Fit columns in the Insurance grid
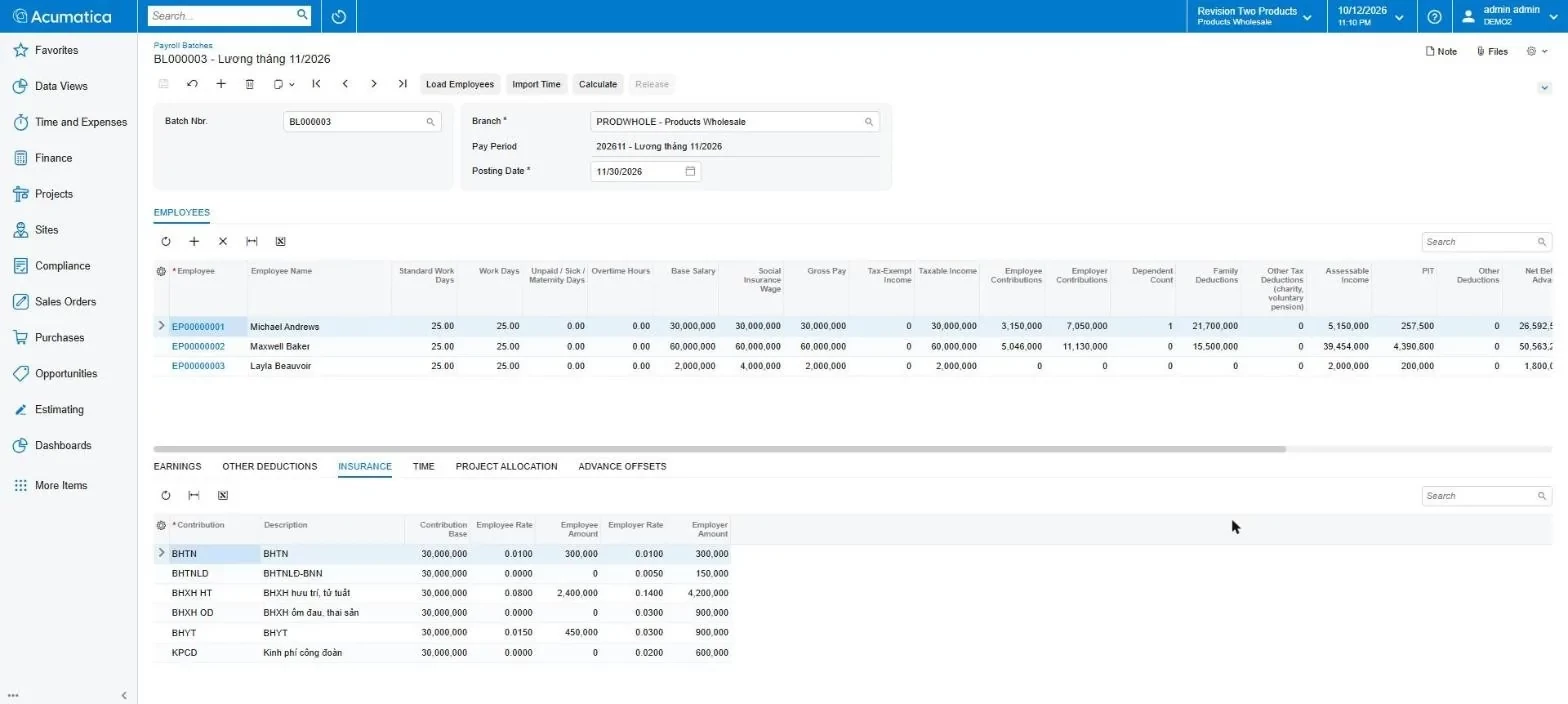 tap(194, 496)
